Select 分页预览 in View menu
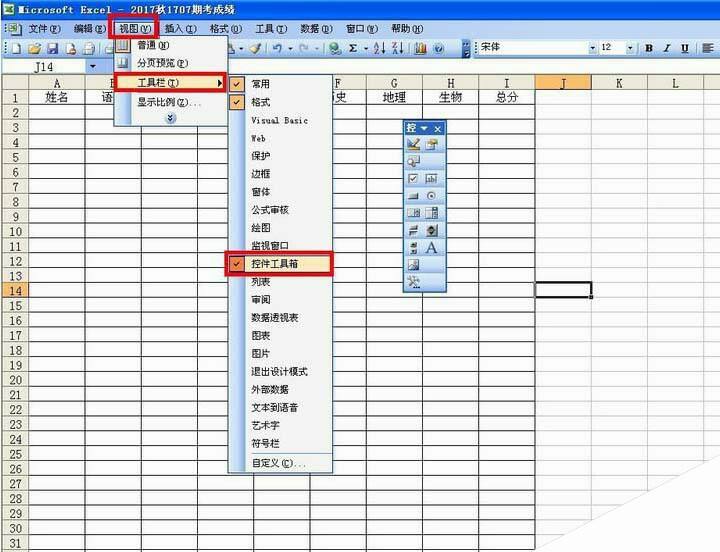Image resolution: width=720 pixels, height=552 pixels. [x=171, y=63]
